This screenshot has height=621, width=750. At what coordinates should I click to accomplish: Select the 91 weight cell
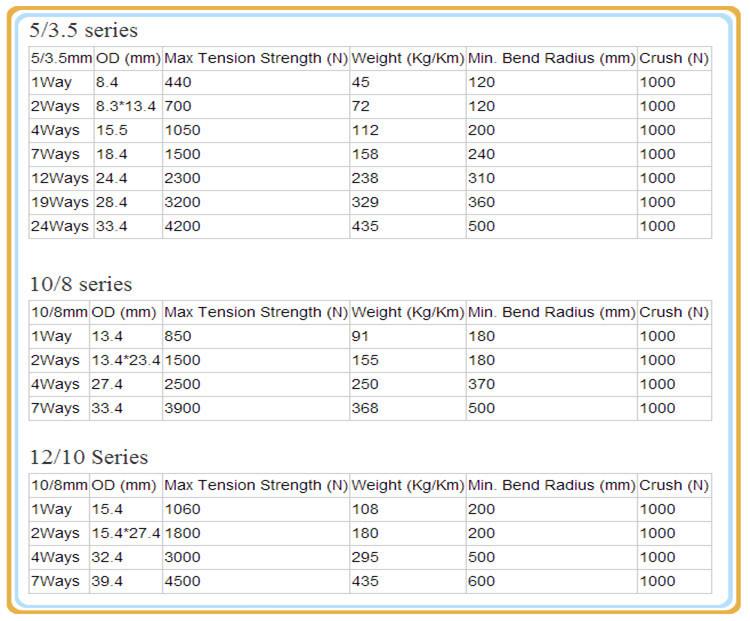click(360, 336)
